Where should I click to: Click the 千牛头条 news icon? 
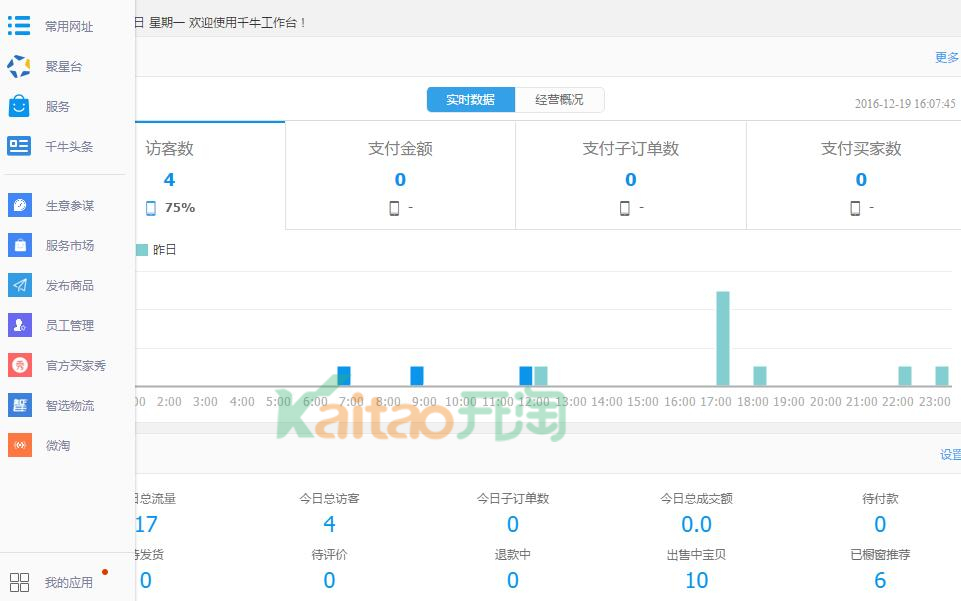pyautogui.click(x=19, y=146)
